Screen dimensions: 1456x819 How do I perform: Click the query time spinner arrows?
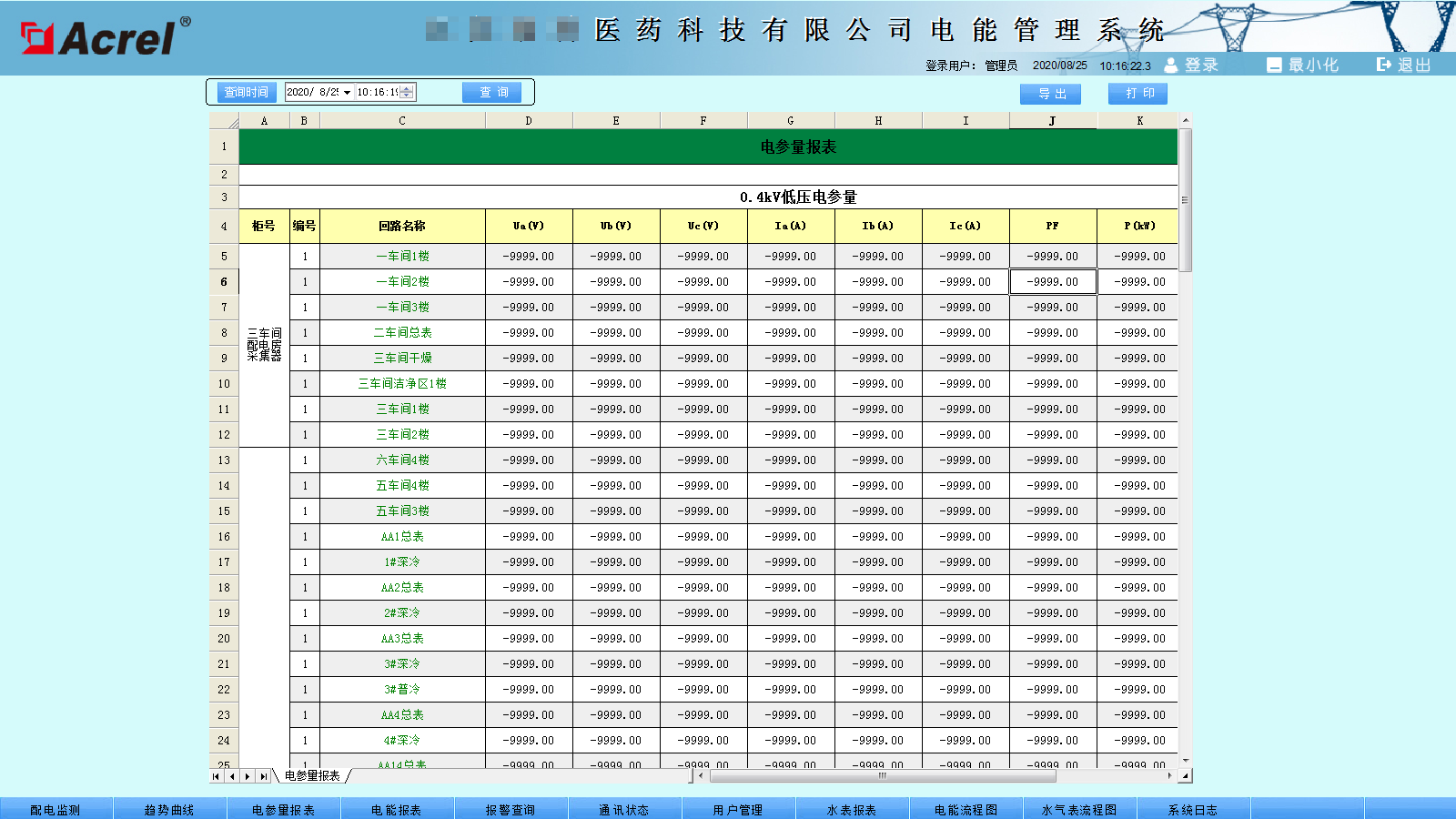(x=407, y=92)
